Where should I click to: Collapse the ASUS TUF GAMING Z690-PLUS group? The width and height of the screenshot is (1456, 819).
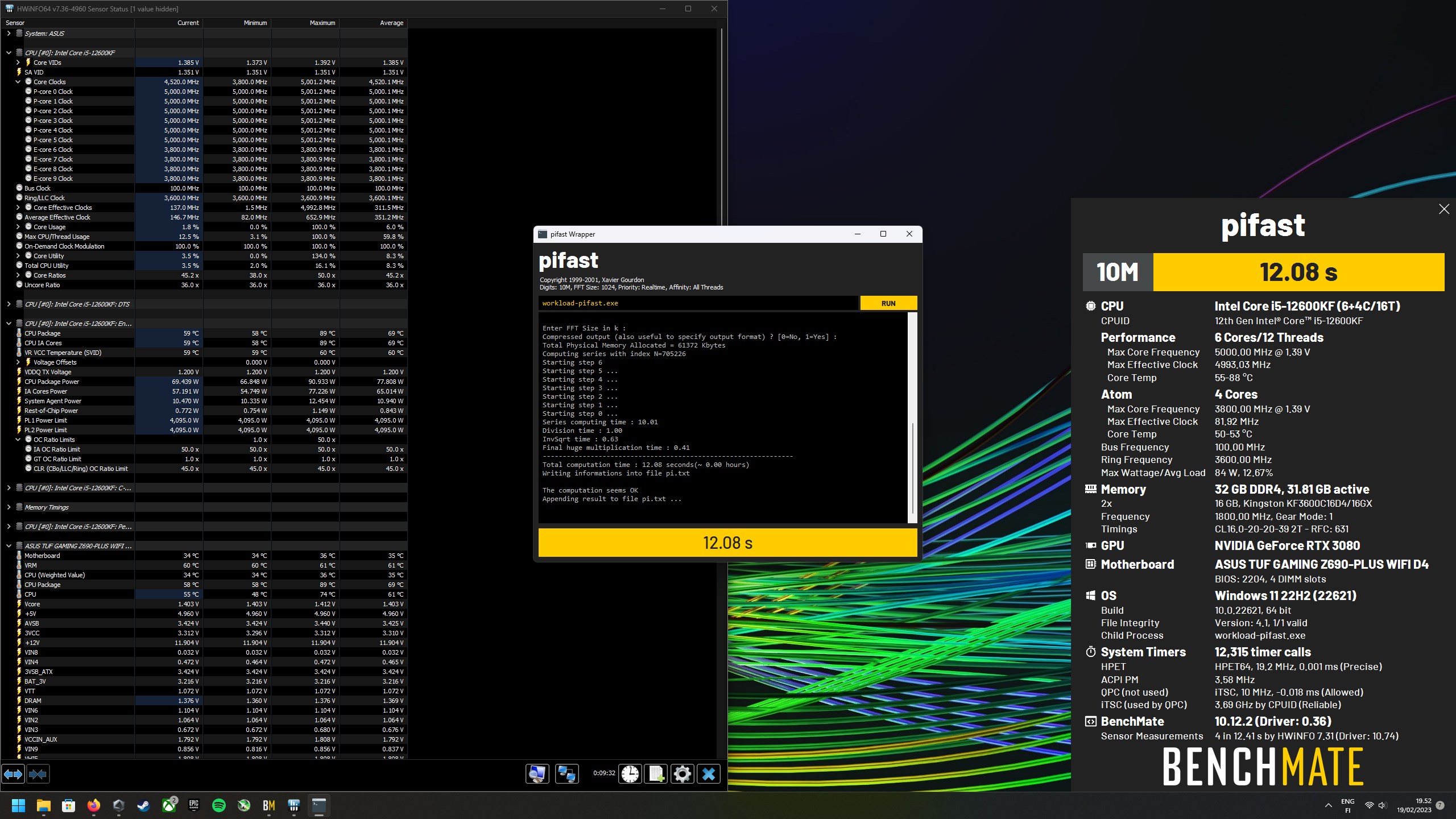click(9, 546)
